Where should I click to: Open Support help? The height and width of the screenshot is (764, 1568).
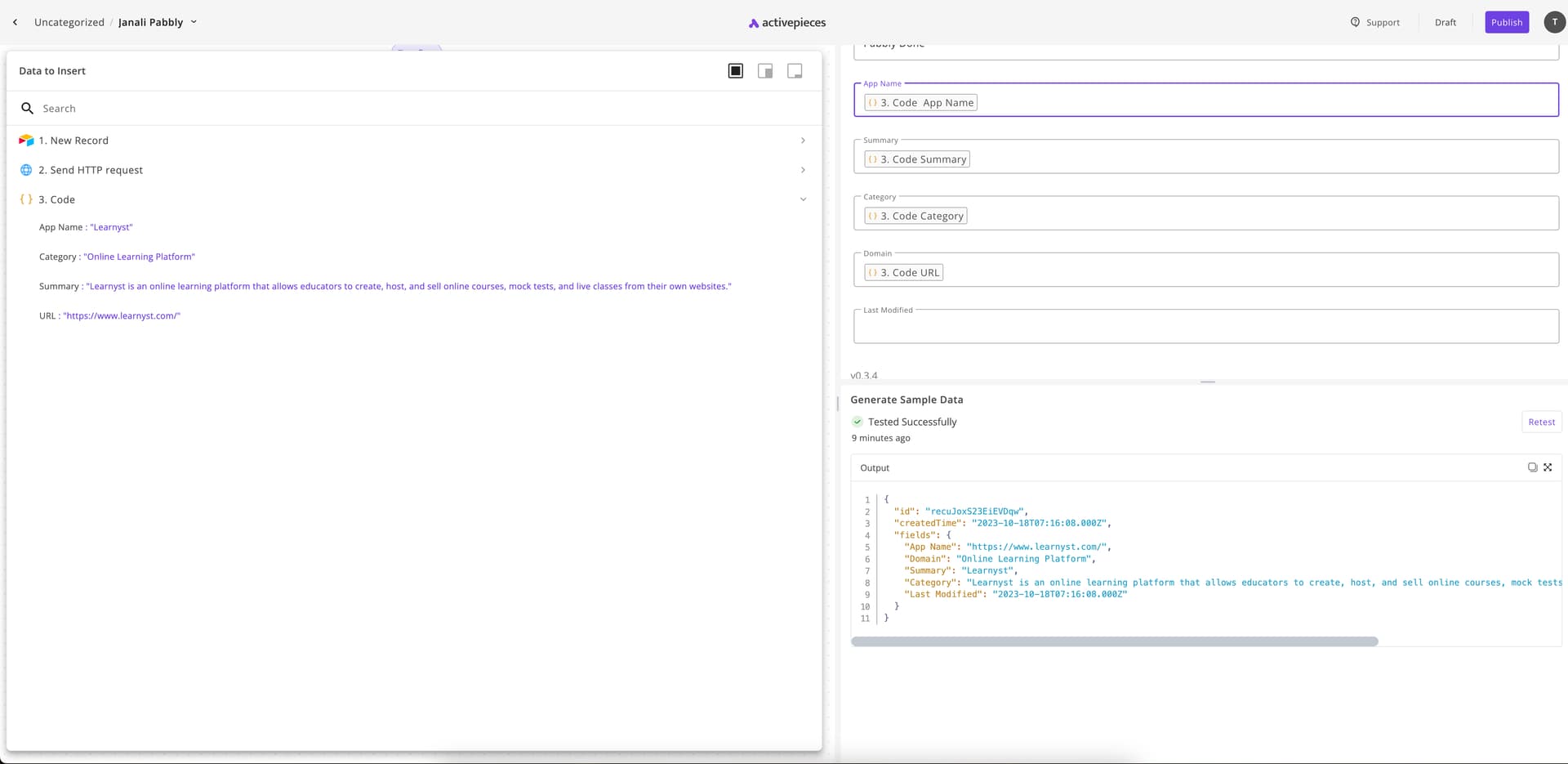(1374, 22)
